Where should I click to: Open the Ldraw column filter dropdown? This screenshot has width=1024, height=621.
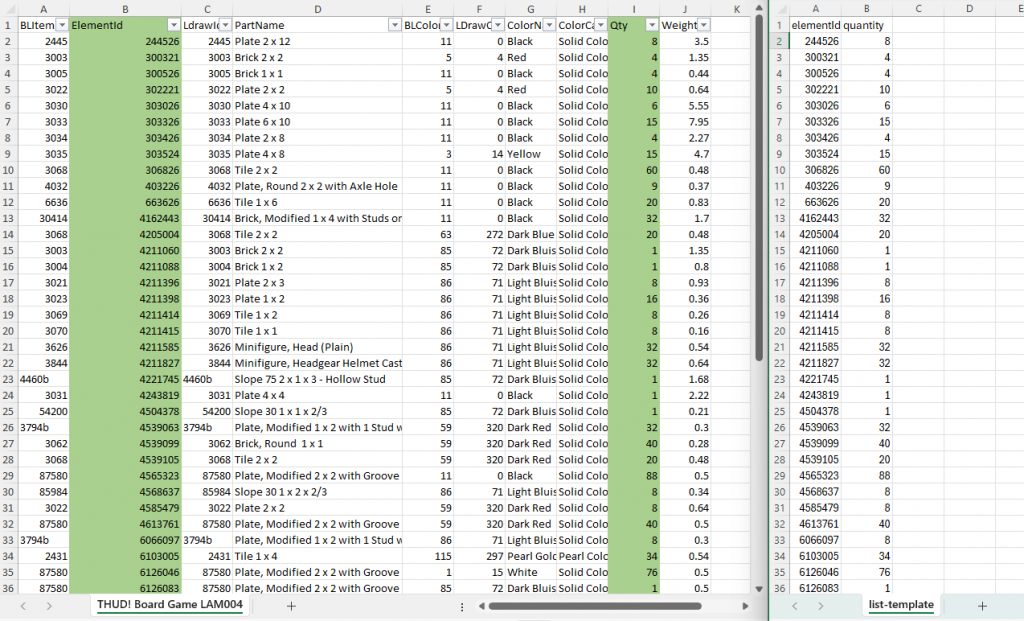pos(224,24)
